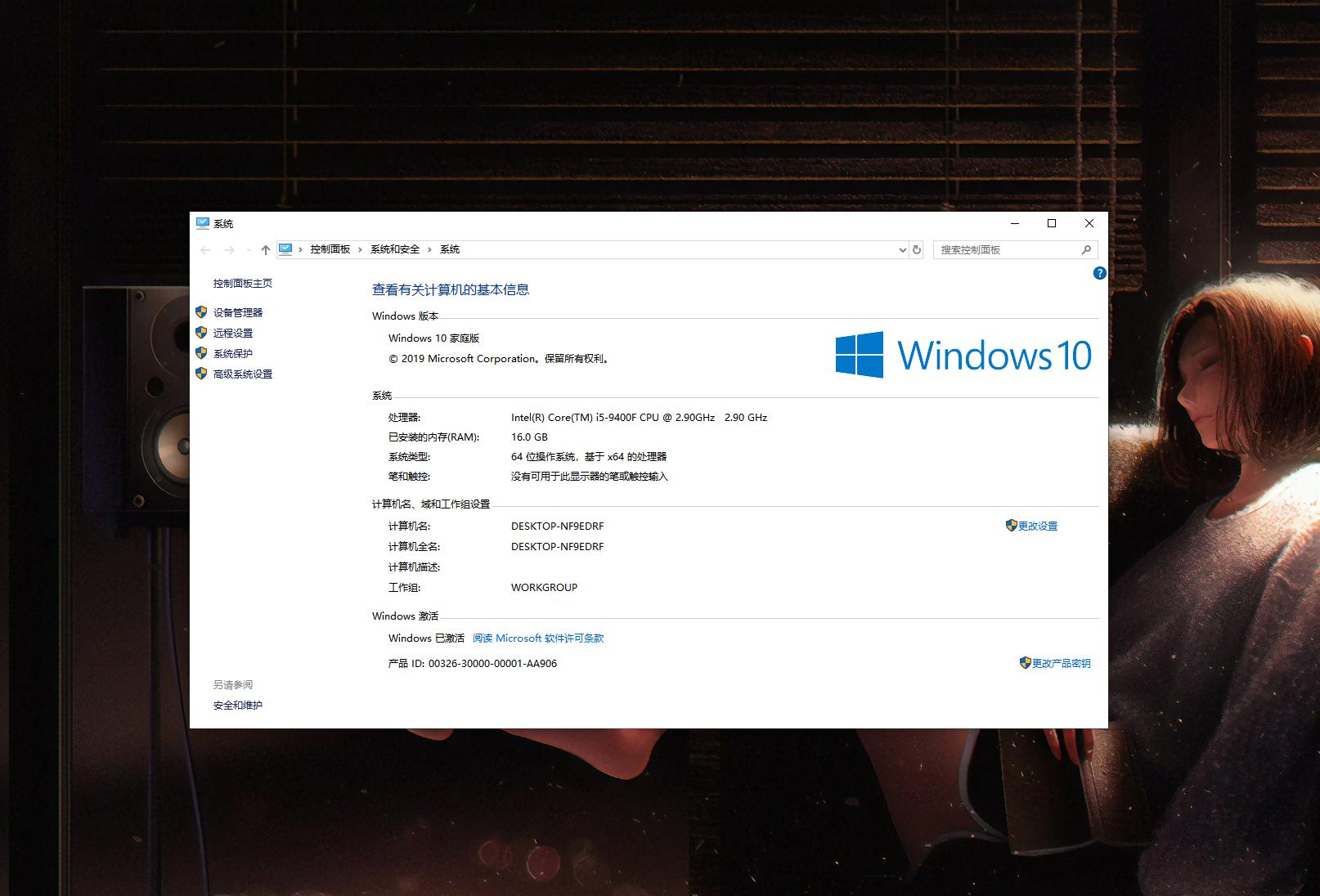Expand chevron before 控制面板 breadcrumb
The width and height of the screenshot is (1320, 896).
[301, 249]
